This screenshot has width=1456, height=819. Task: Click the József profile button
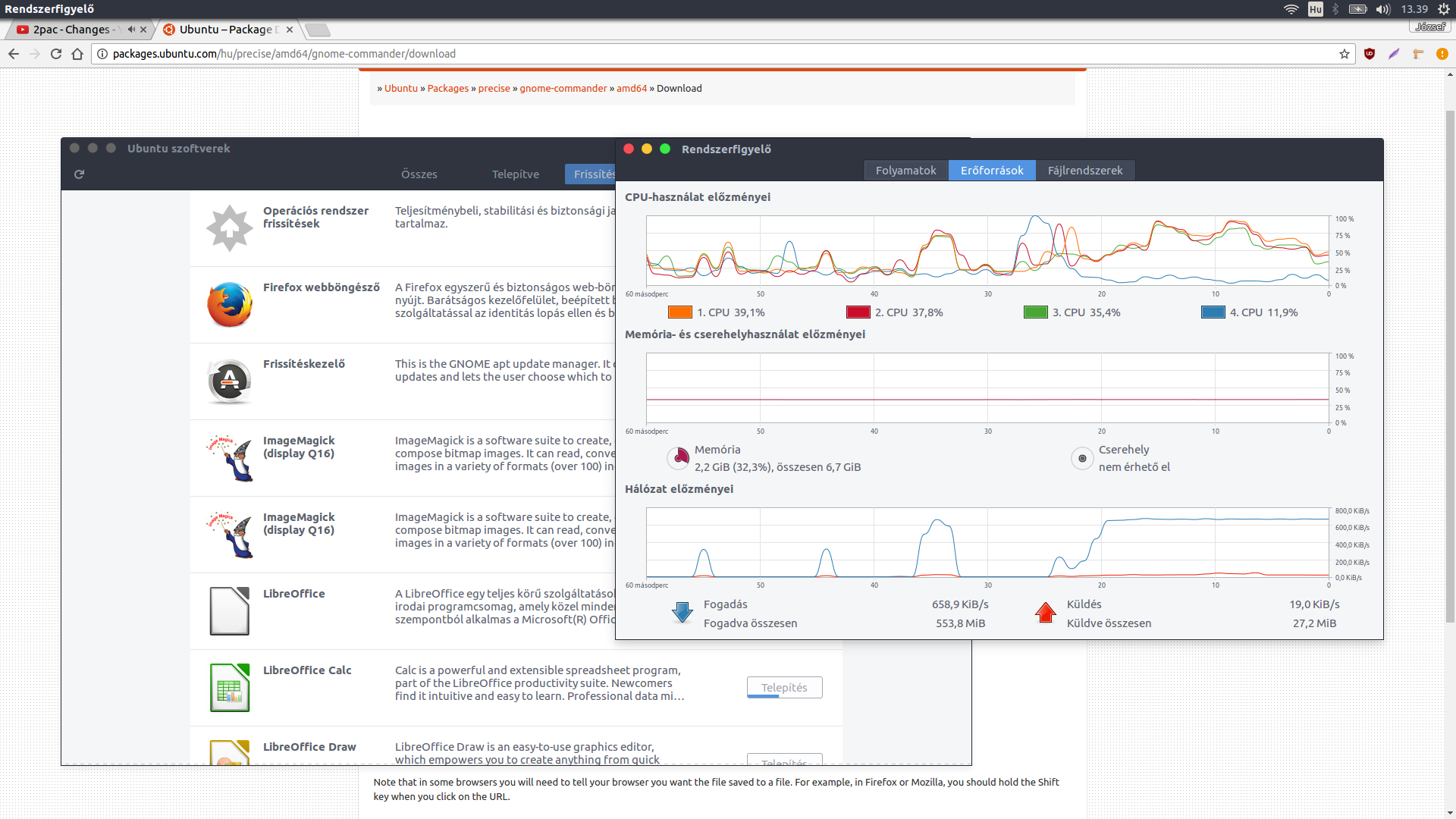(1430, 27)
